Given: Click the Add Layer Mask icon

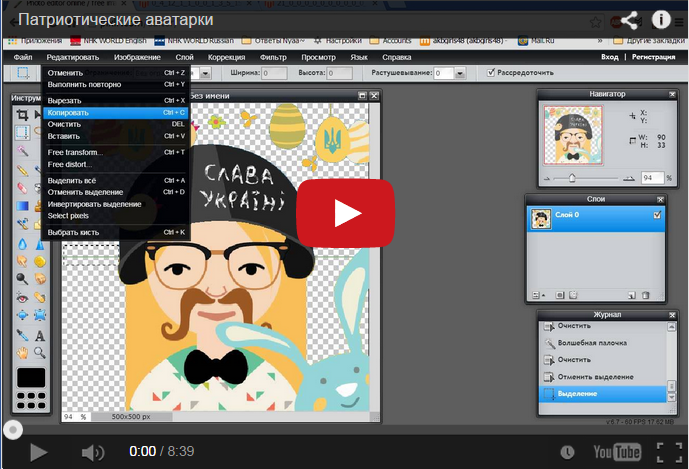Looking at the screenshot, I should click(x=560, y=295).
